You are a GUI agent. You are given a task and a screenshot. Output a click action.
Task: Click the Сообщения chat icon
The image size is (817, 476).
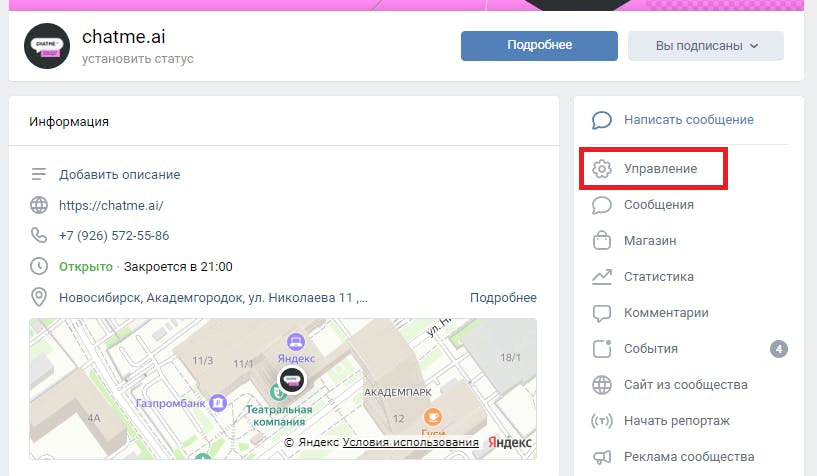[601, 205]
